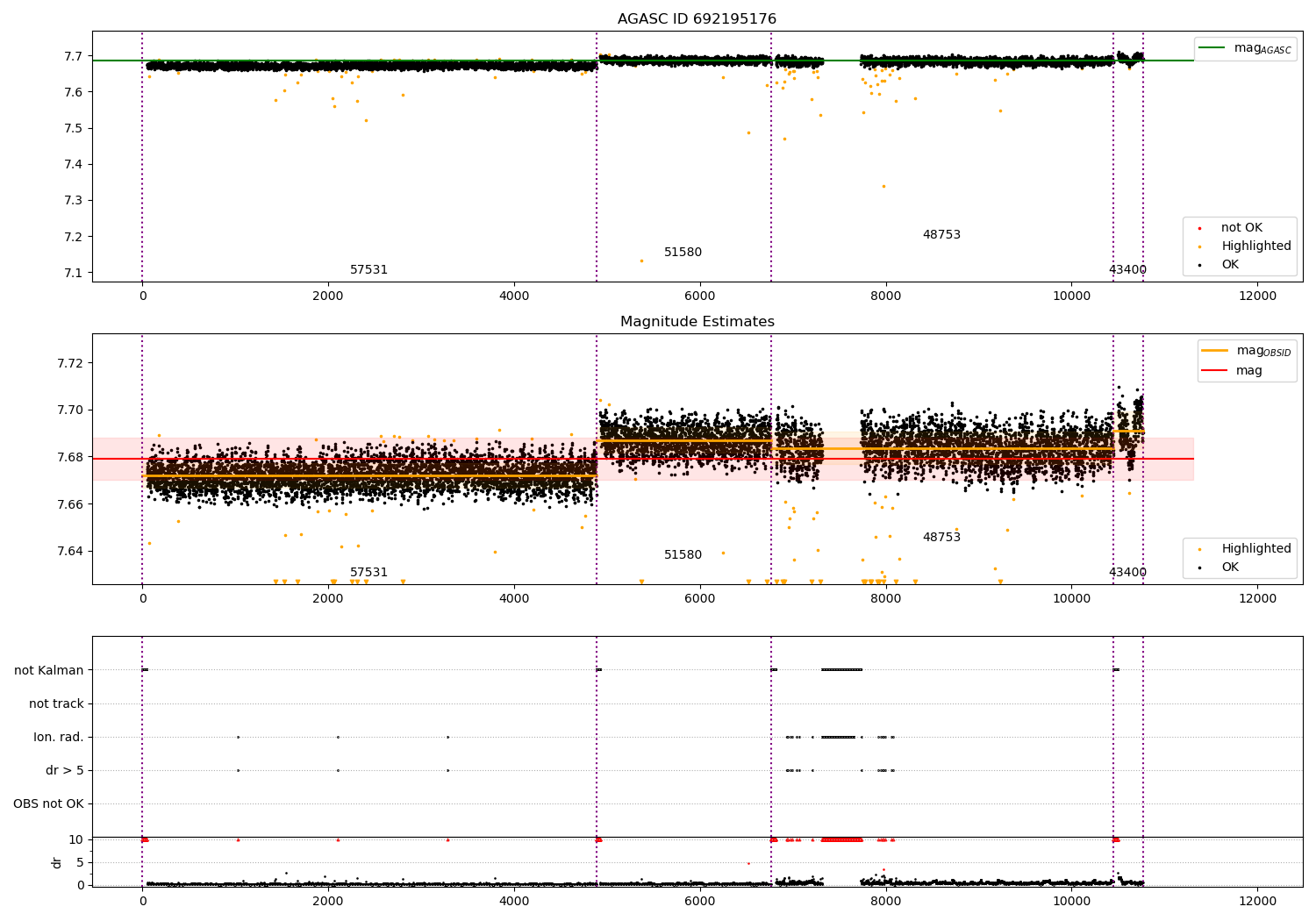Click the 7.68 y-axis tick label

point(70,457)
